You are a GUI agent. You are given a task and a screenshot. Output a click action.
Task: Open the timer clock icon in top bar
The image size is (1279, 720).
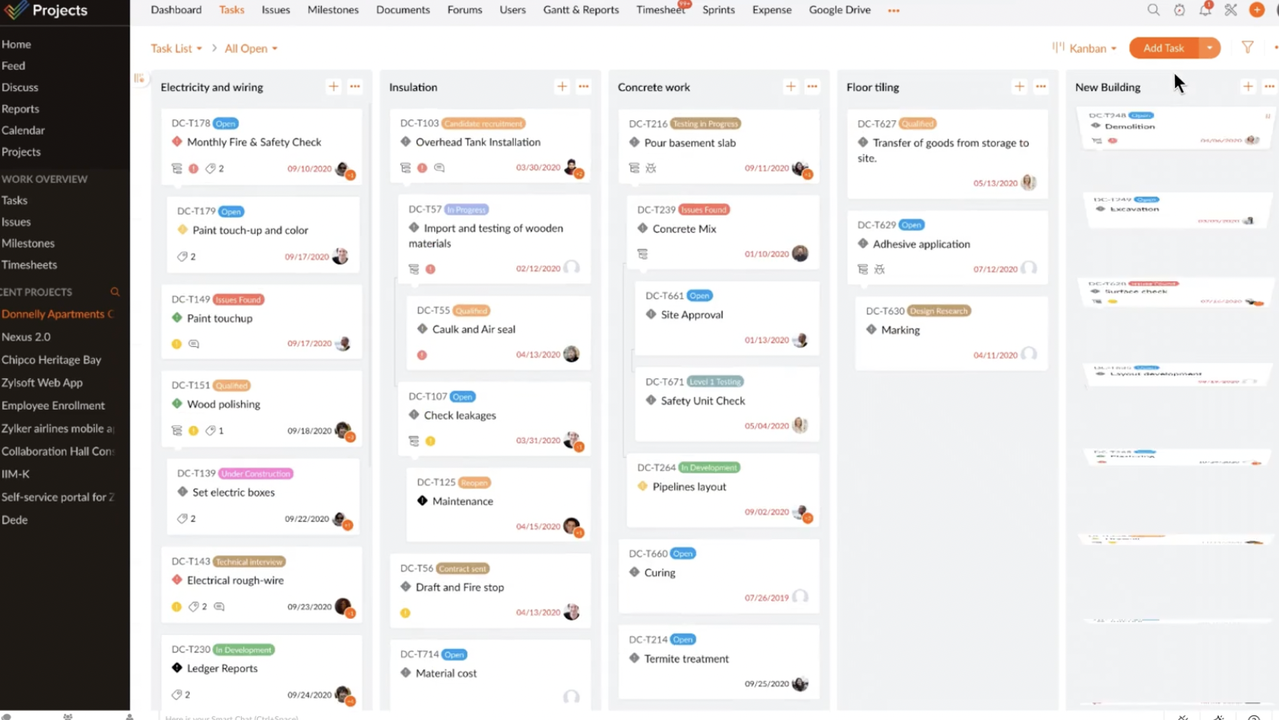(x=1179, y=10)
